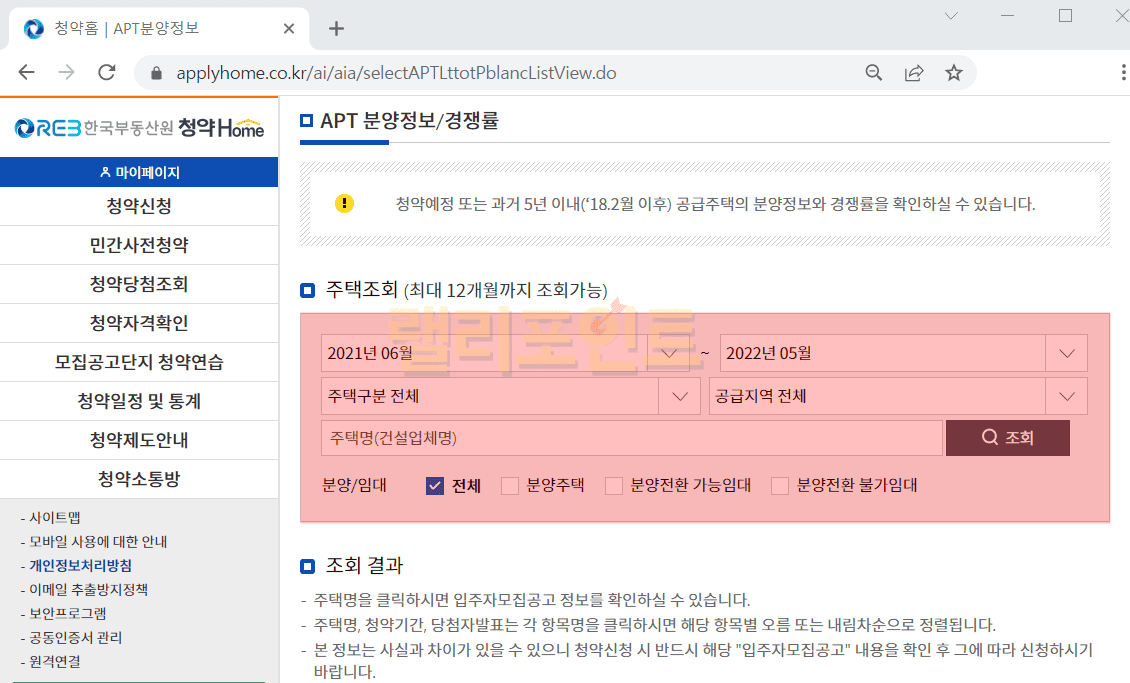This screenshot has height=683, width=1130.
Task: Expand the 주택구분 전체 dropdown
Action: [679, 396]
